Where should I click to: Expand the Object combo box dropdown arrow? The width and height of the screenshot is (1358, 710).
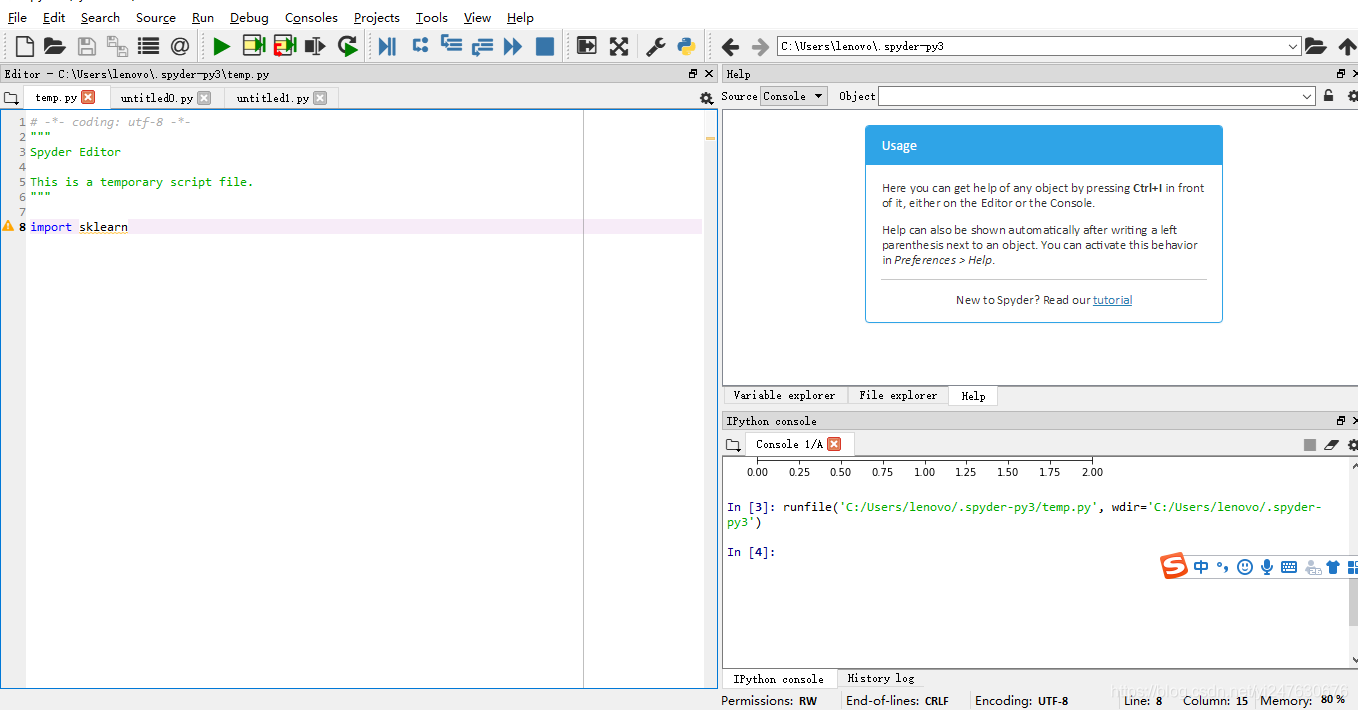(1307, 96)
